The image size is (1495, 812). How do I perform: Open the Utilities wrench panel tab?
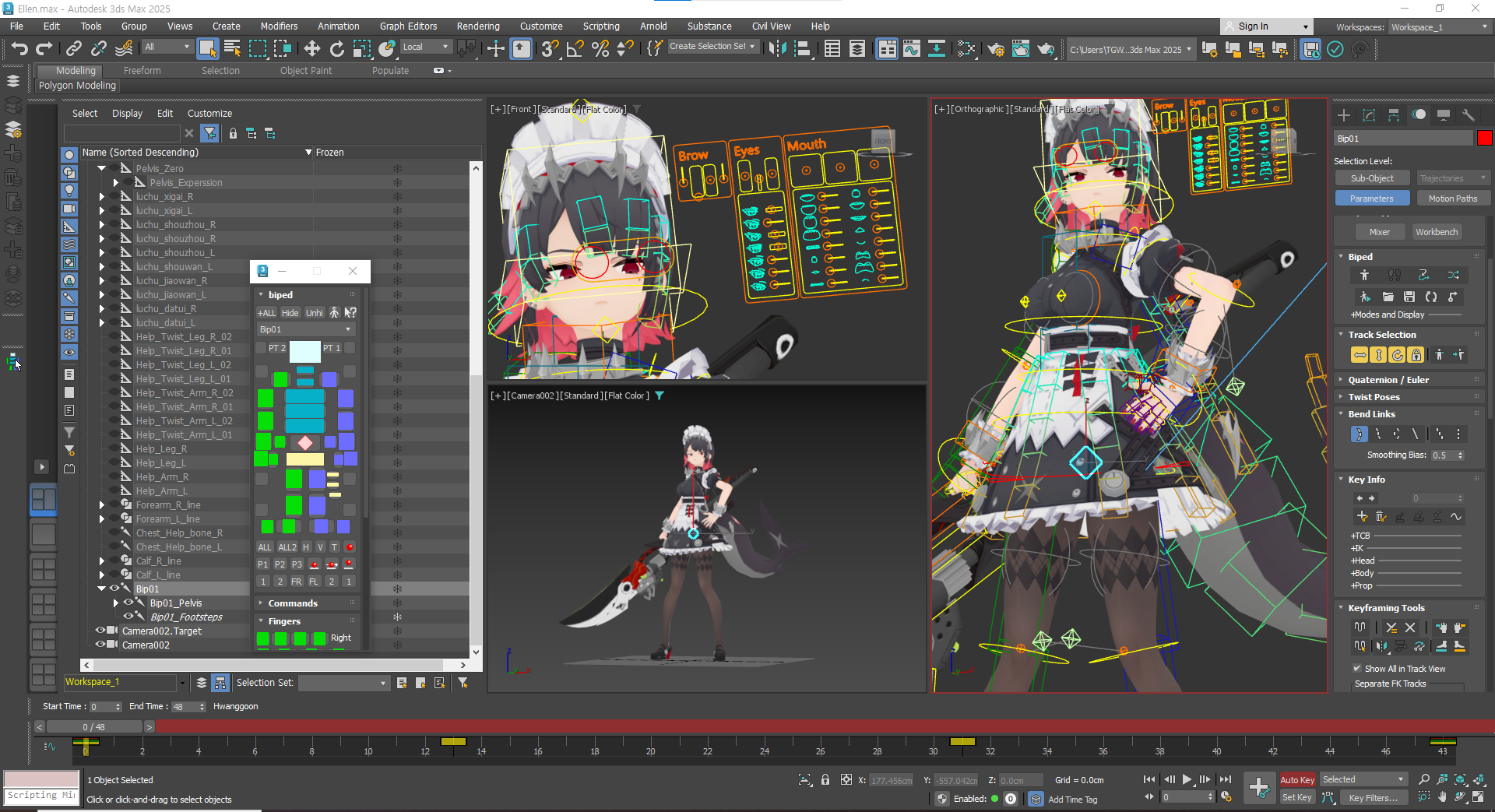pyautogui.click(x=1469, y=115)
